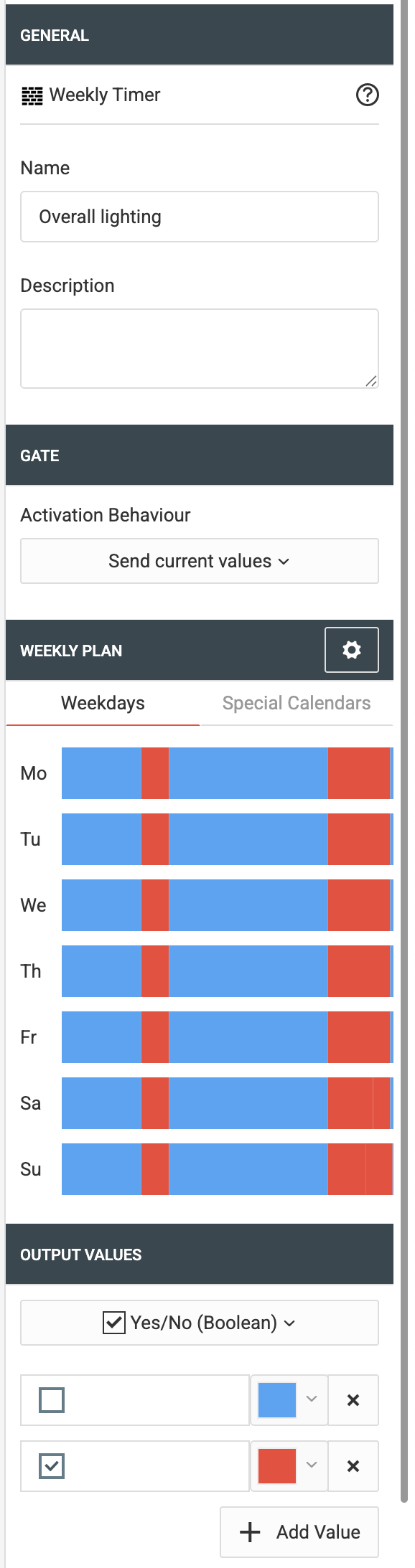415x1568 pixels.
Task: Open the Send current values dropdown
Action: click(x=200, y=561)
